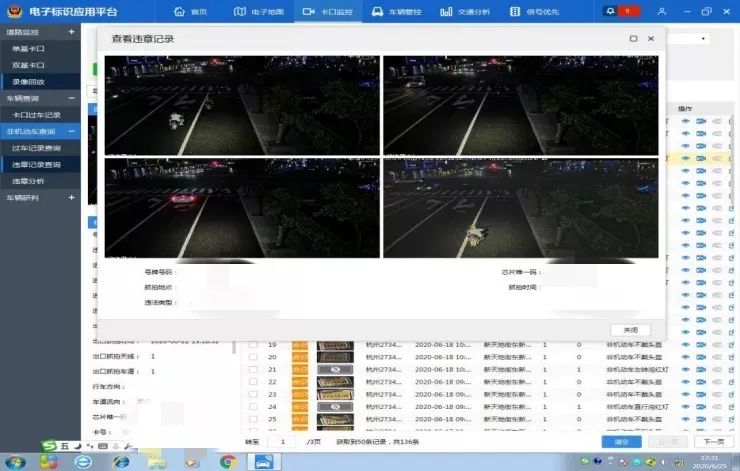Open notifications via the bell icon
The height and width of the screenshot is (471, 740).
click(610, 11)
